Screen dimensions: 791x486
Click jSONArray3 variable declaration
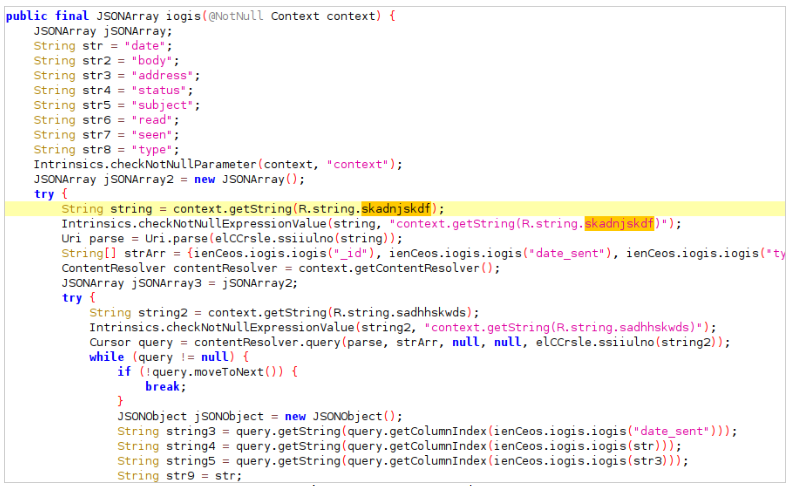click(166, 283)
